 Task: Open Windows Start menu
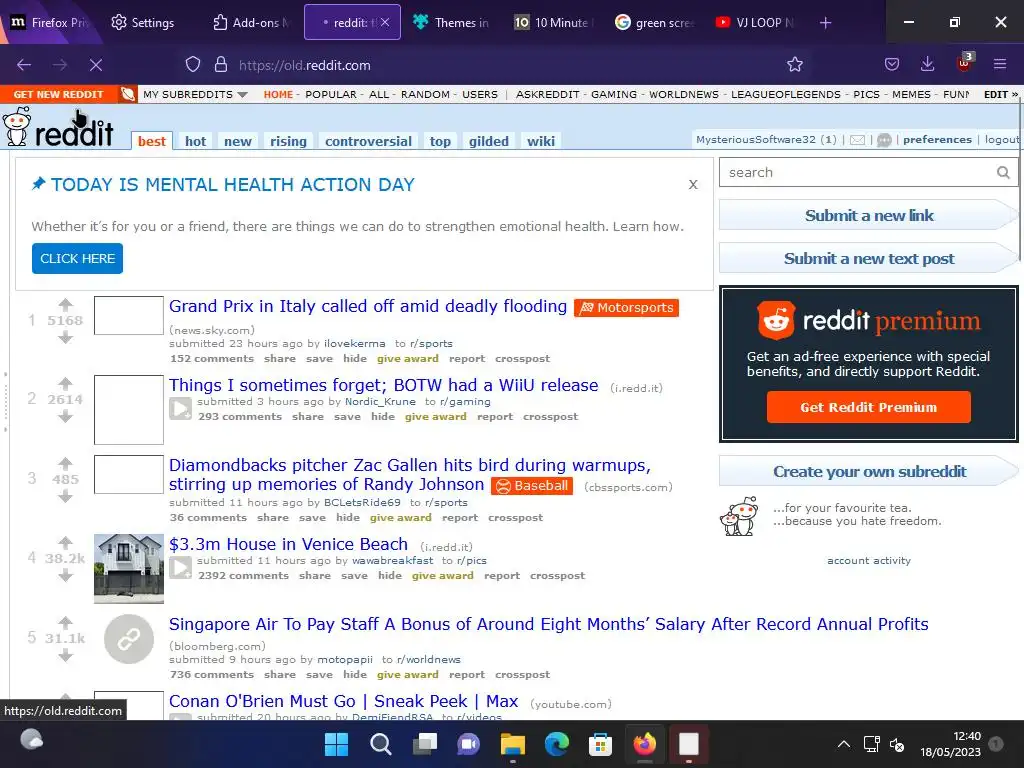point(337,744)
